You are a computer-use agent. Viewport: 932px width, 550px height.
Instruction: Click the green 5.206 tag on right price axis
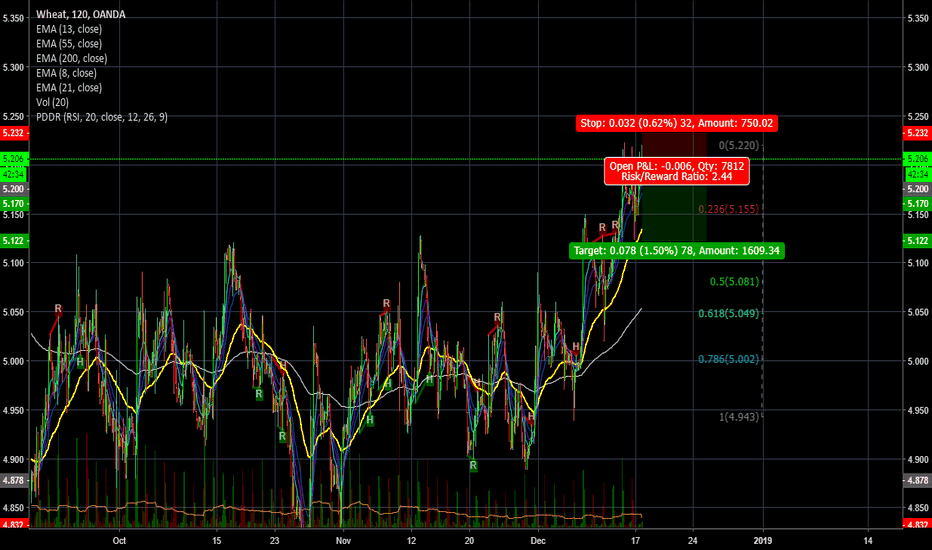[917, 159]
